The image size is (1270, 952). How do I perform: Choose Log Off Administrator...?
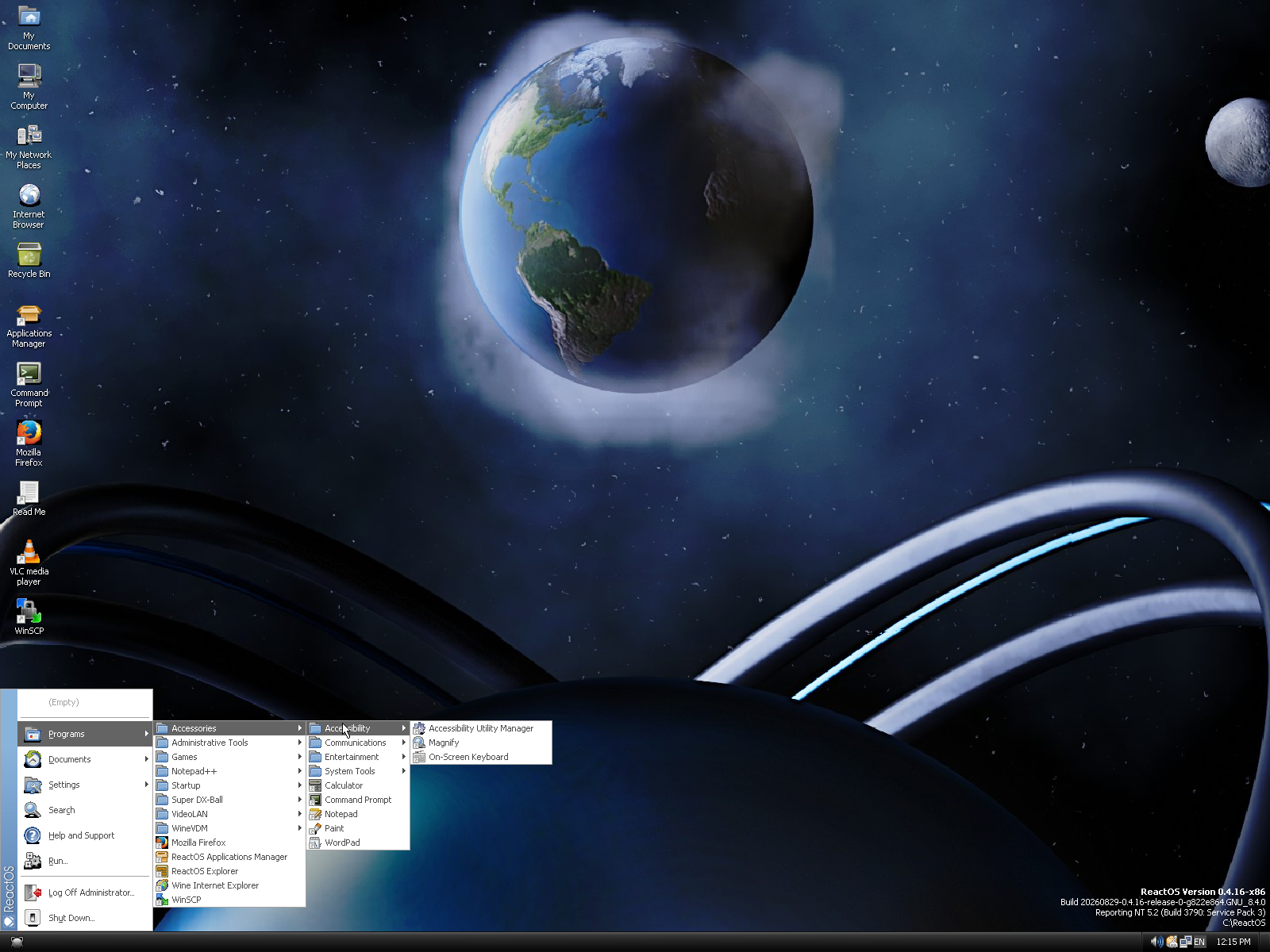(85, 892)
